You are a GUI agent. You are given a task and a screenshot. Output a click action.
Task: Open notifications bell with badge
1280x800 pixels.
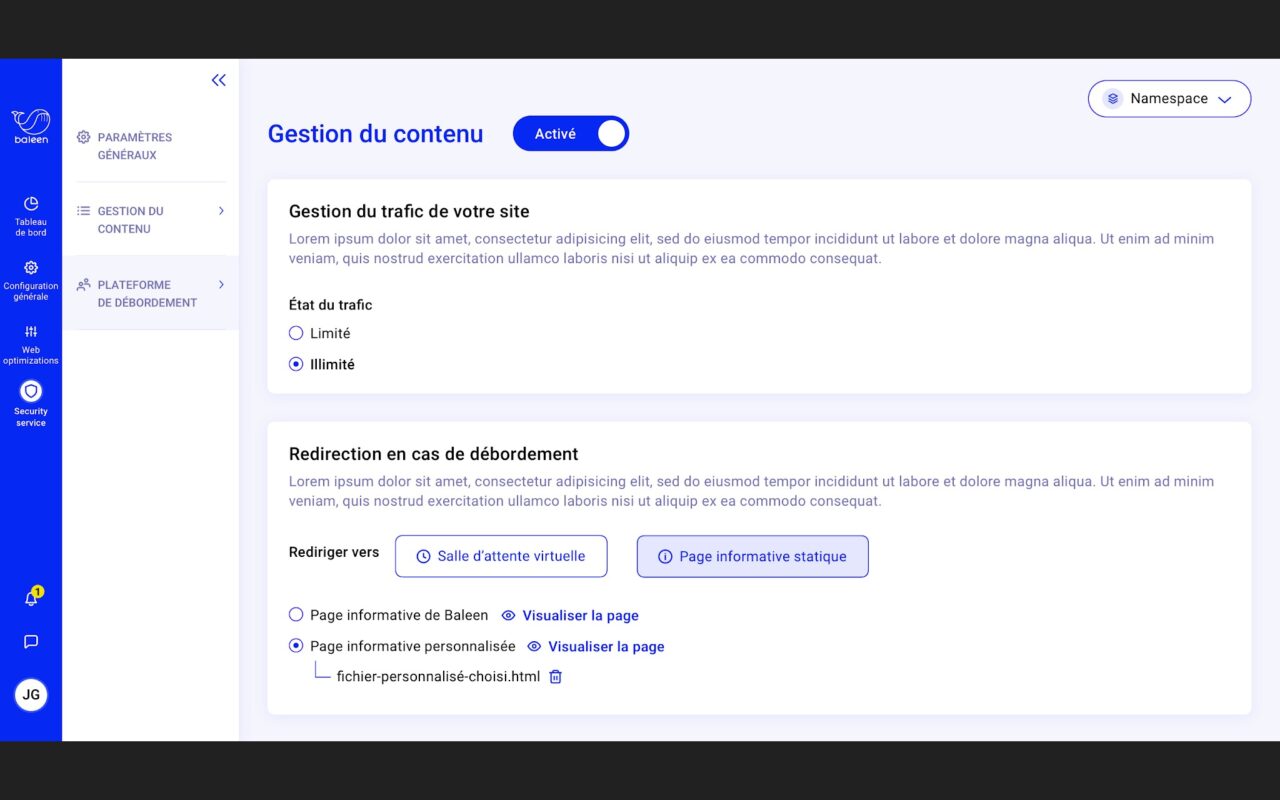pyautogui.click(x=32, y=597)
